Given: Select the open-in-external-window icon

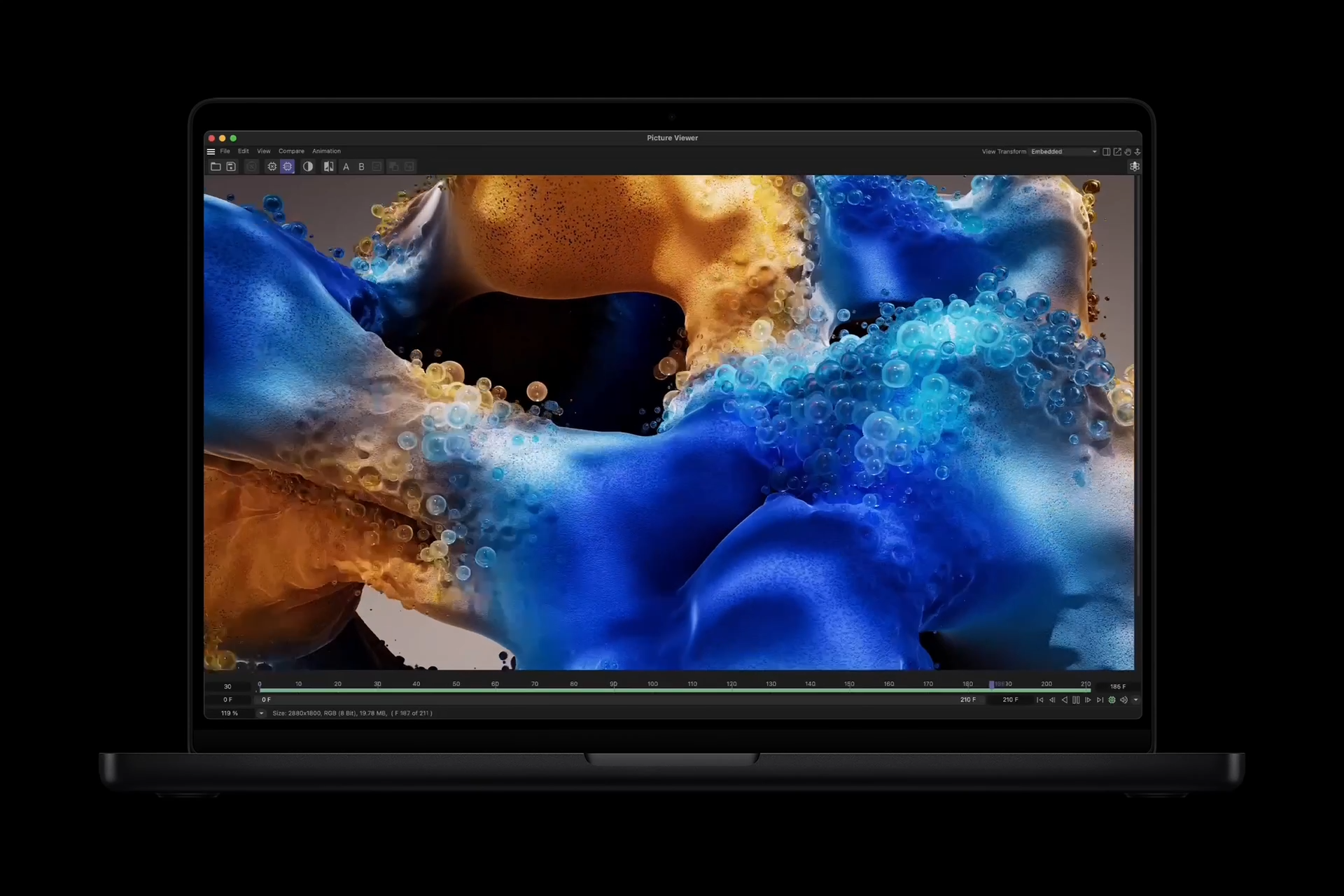Looking at the screenshot, I should point(1118,152).
